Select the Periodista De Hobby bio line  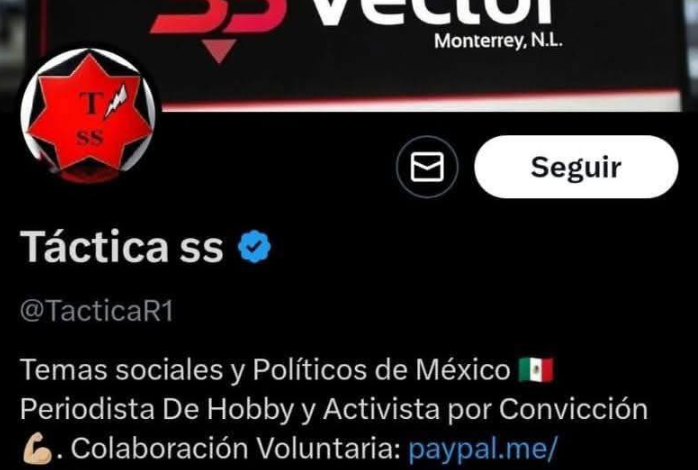click(x=334, y=409)
